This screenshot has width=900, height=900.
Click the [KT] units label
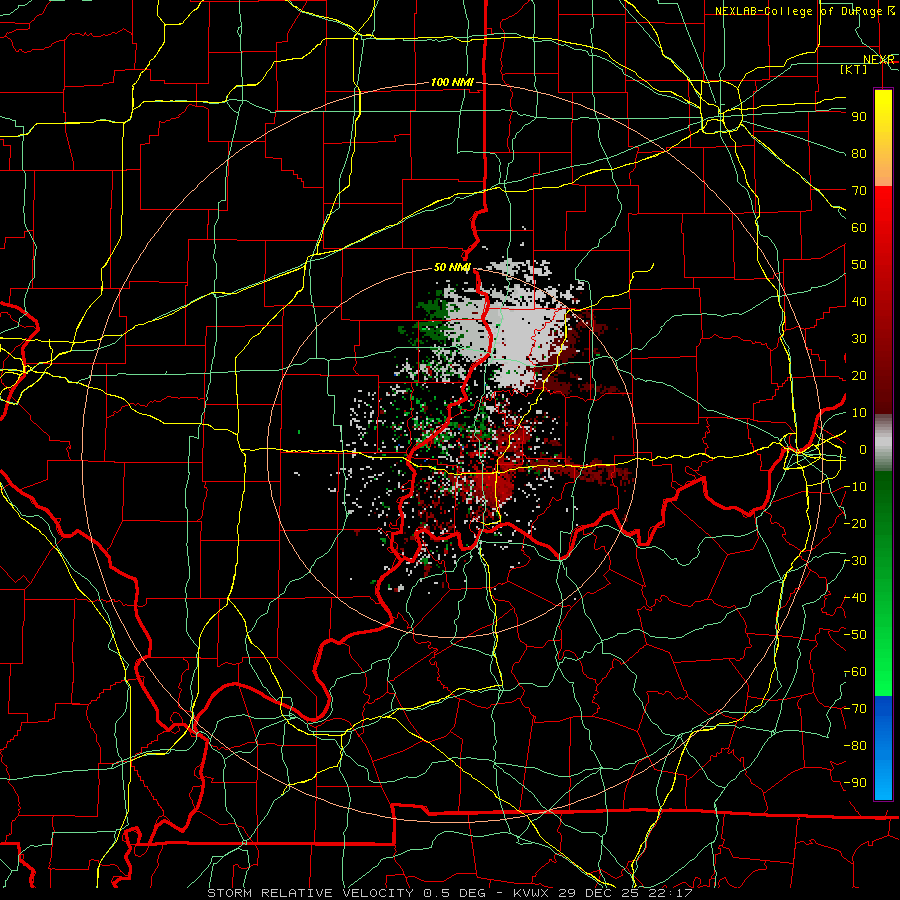point(853,69)
